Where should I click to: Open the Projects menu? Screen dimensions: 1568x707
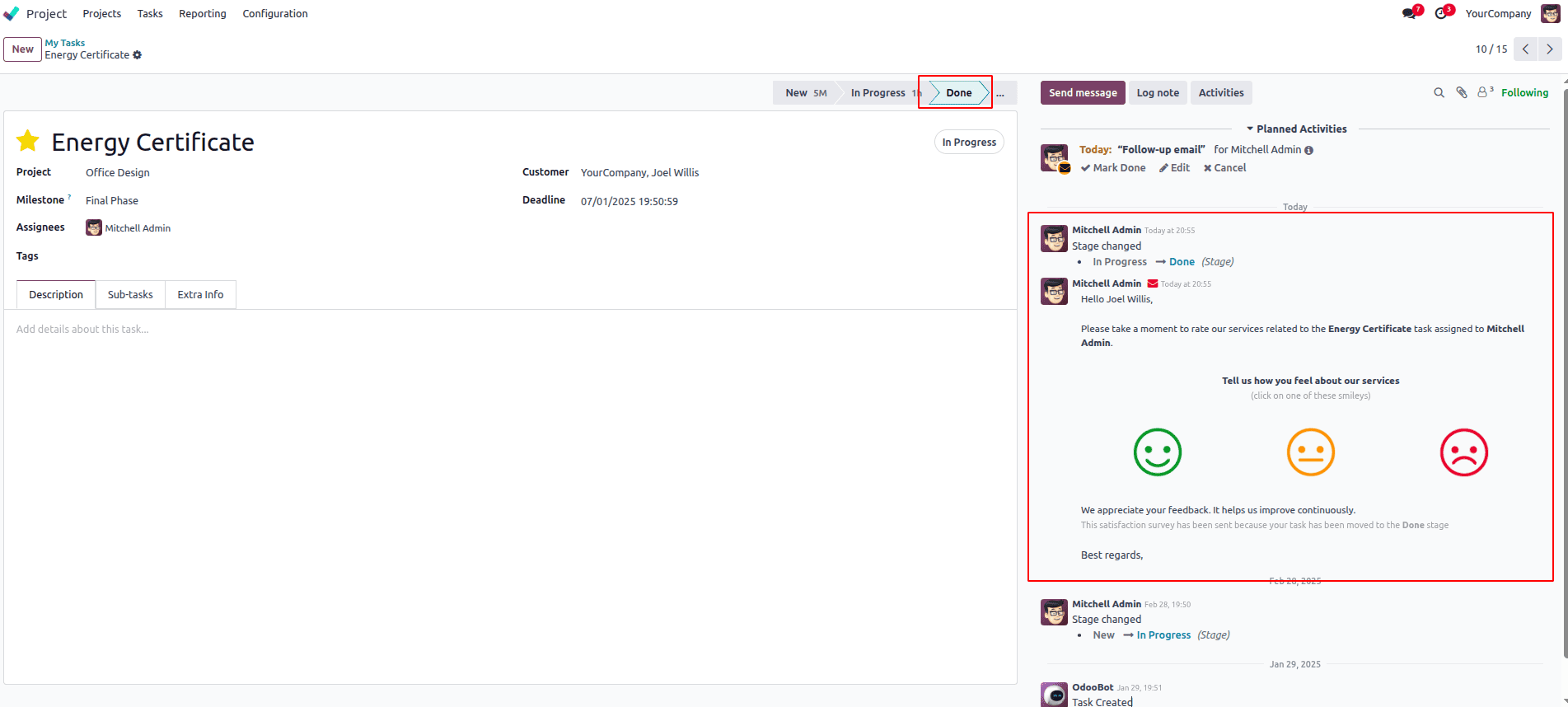pyautogui.click(x=102, y=13)
